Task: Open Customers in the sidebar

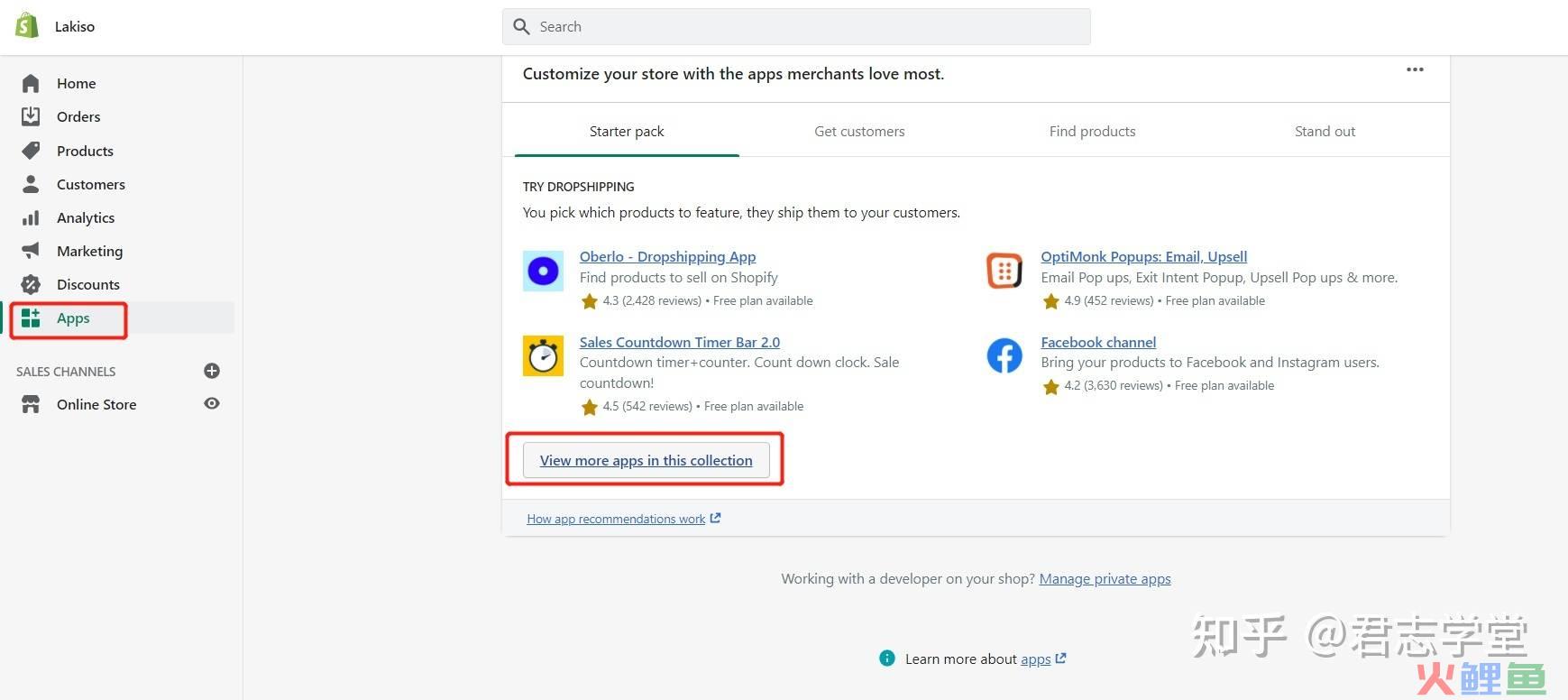Action: [91, 184]
